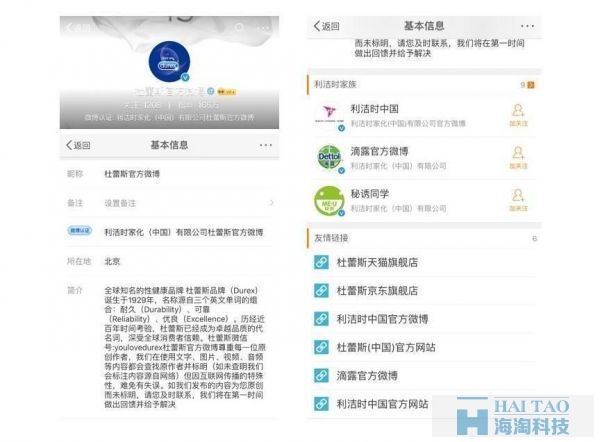Screen dimensions: 600x442
Task: Expand 利洁时家族 list via count 9
Action: point(527,85)
